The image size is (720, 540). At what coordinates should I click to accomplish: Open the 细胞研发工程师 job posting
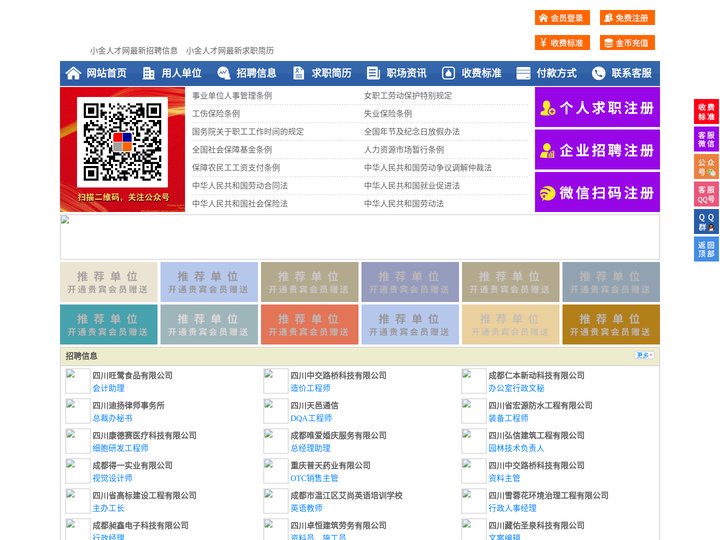(120, 448)
